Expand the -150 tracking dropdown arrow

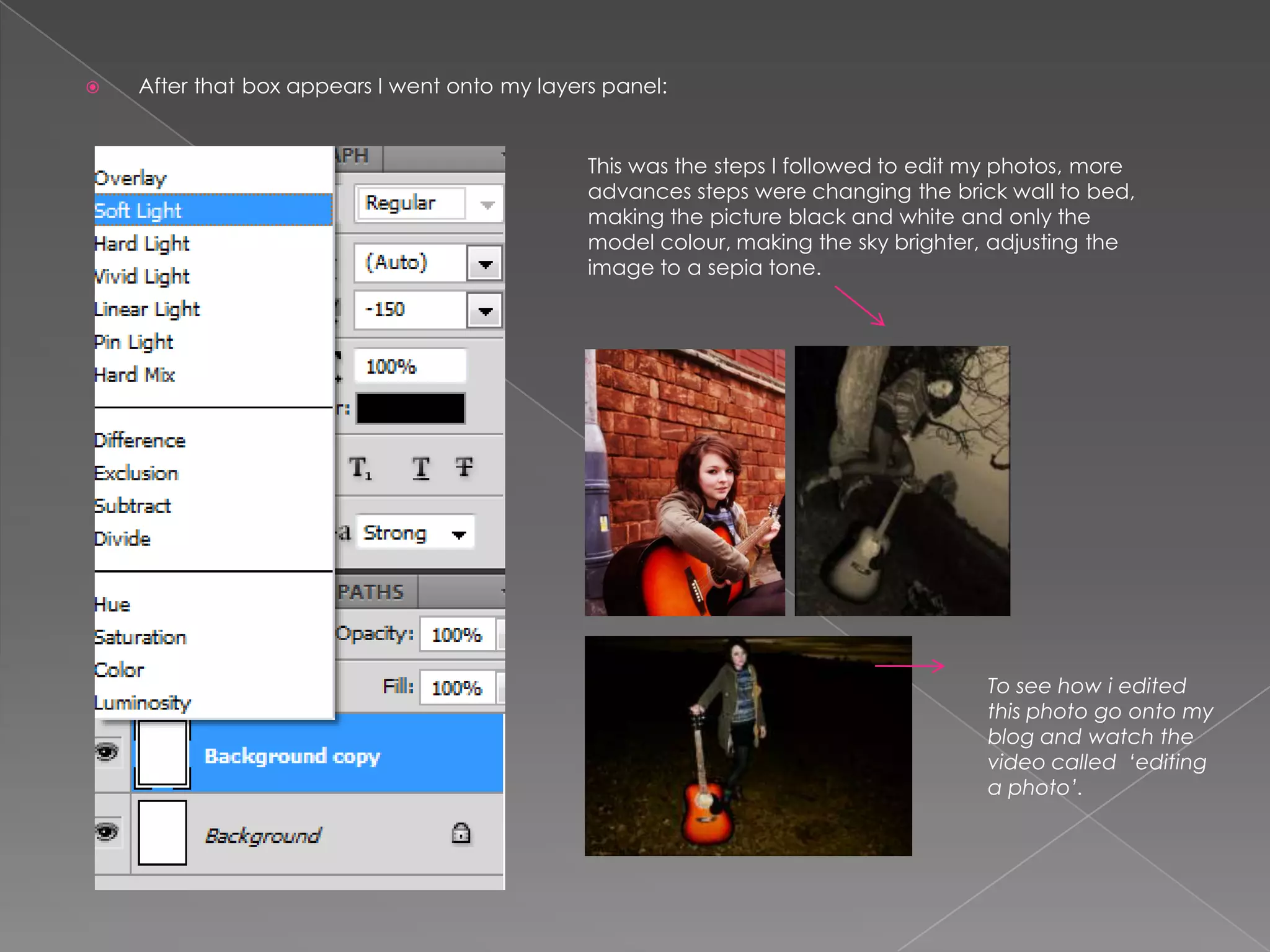click(x=485, y=311)
